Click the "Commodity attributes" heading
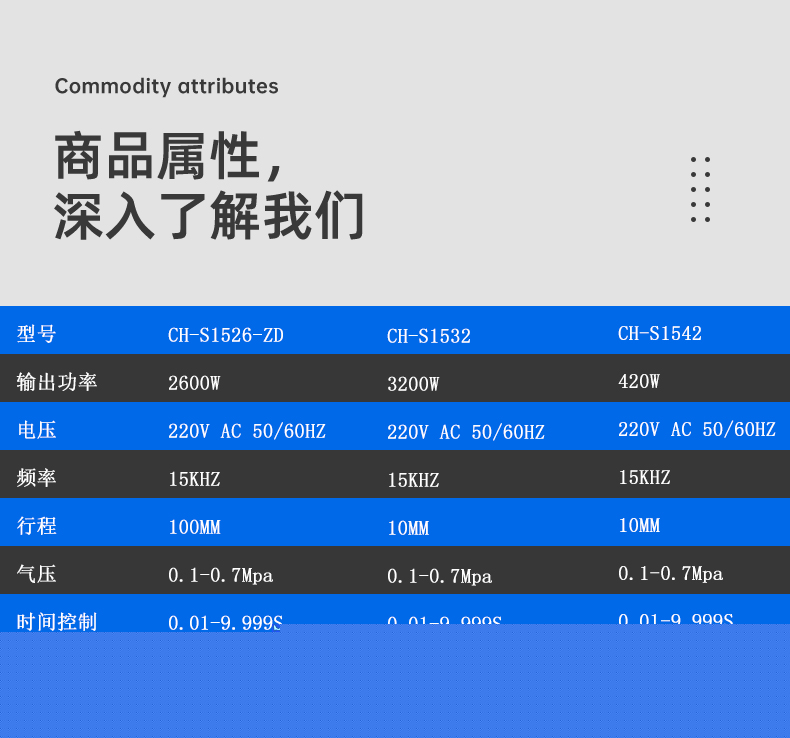 (x=166, y=87)
